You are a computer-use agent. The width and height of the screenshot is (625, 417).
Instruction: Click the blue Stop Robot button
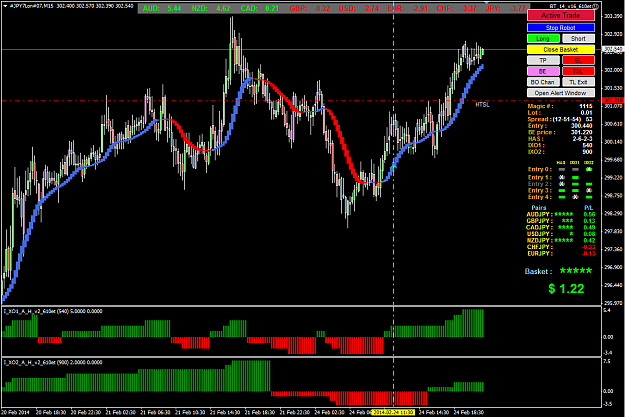560,28
